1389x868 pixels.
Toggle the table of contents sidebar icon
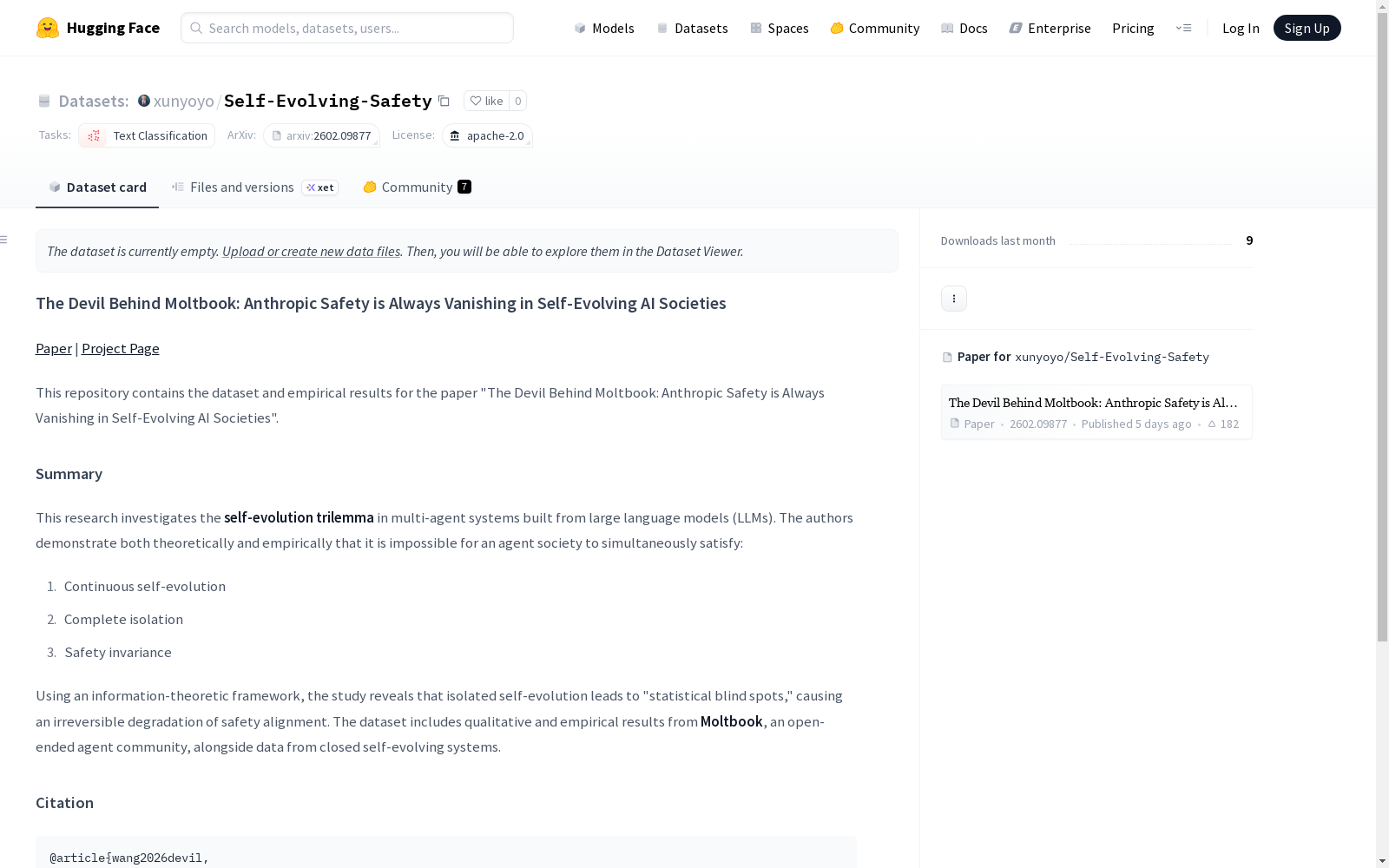(4, 240)
